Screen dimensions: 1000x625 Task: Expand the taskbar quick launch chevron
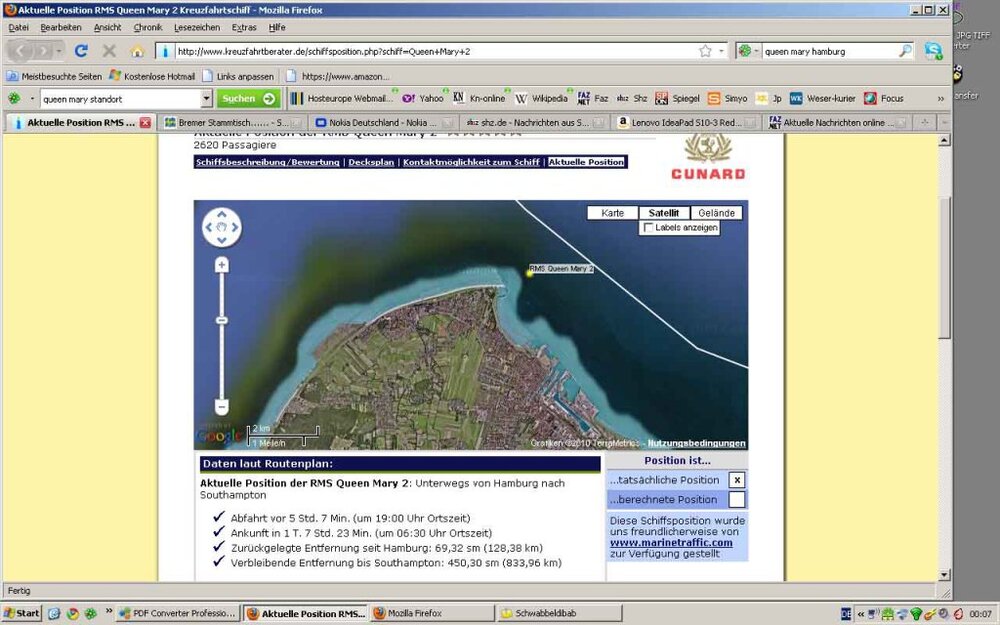pos(108,611)
